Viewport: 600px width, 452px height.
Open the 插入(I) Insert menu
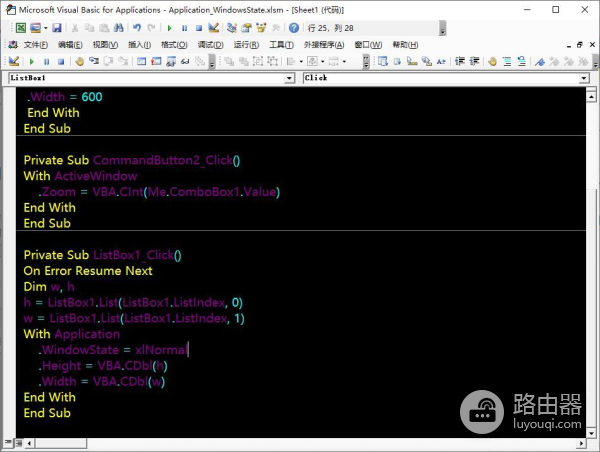click(x=139, y=45)
